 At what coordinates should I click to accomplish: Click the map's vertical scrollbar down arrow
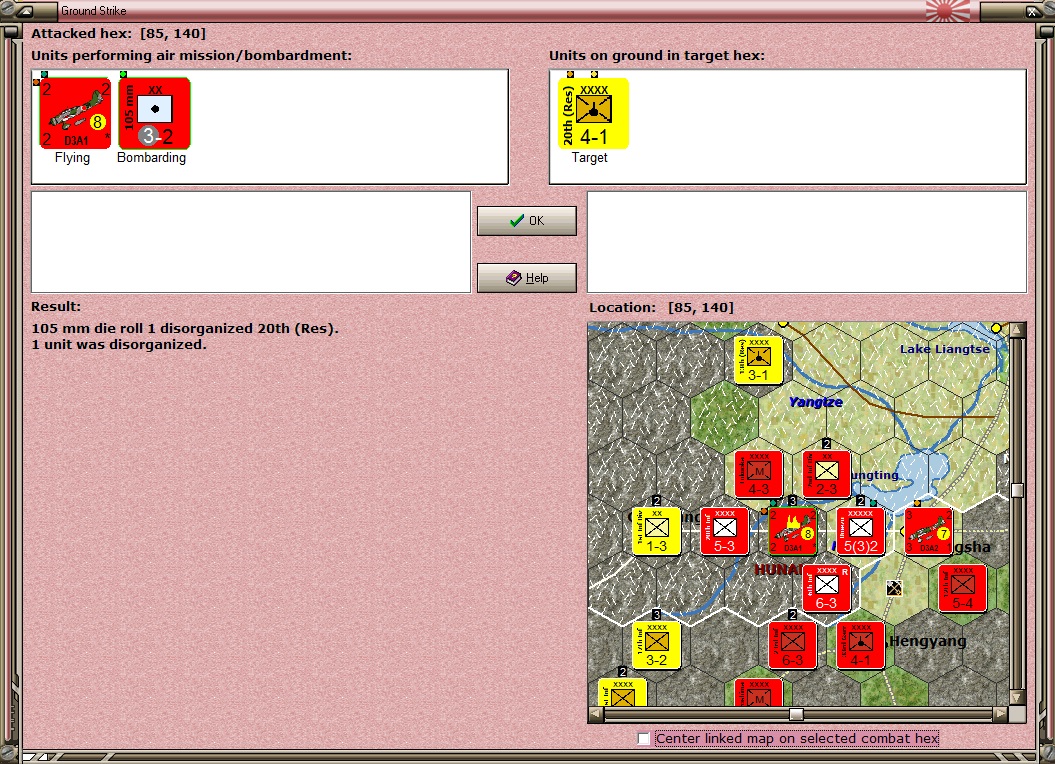coord(1017,697)
